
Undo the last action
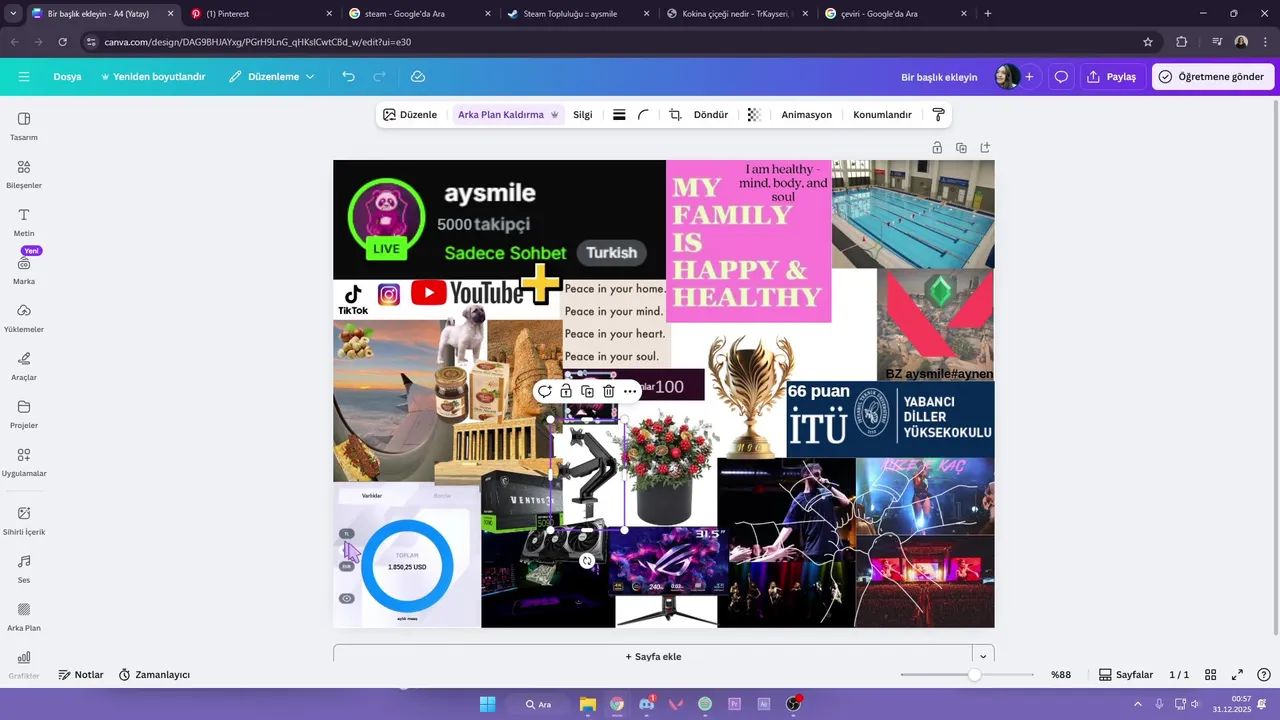[x=348, y=77]
